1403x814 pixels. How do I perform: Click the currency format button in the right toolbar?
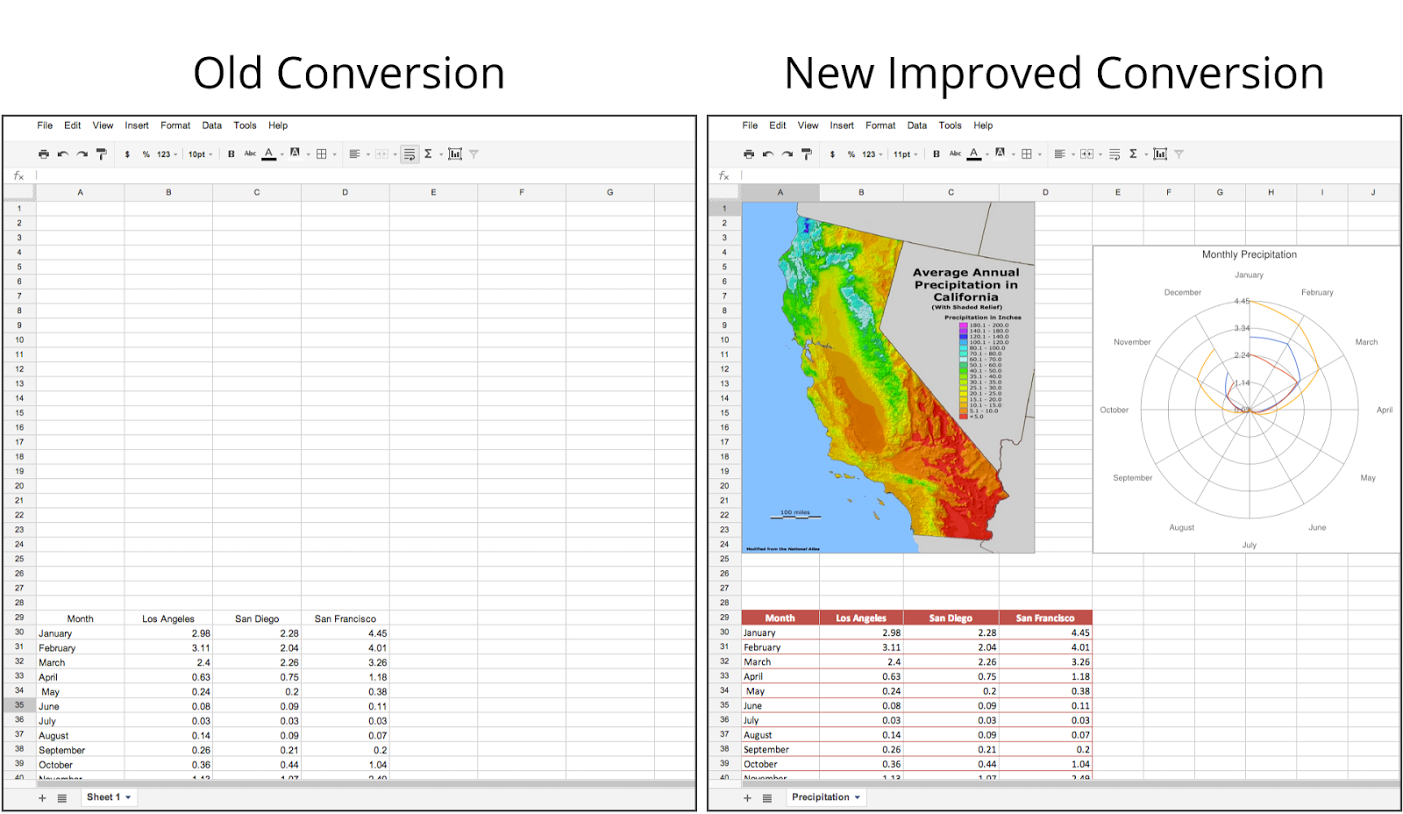coord(832,154)
